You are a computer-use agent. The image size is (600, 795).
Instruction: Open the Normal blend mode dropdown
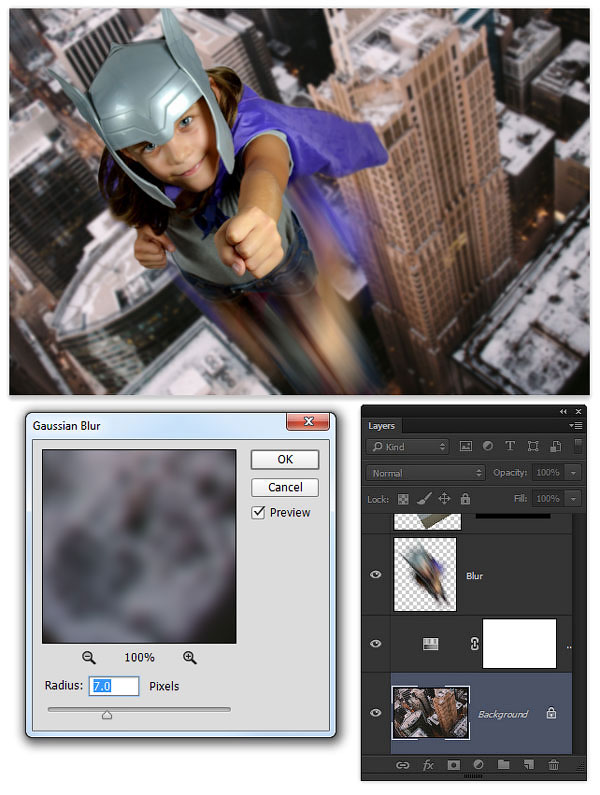coord(425,473)
